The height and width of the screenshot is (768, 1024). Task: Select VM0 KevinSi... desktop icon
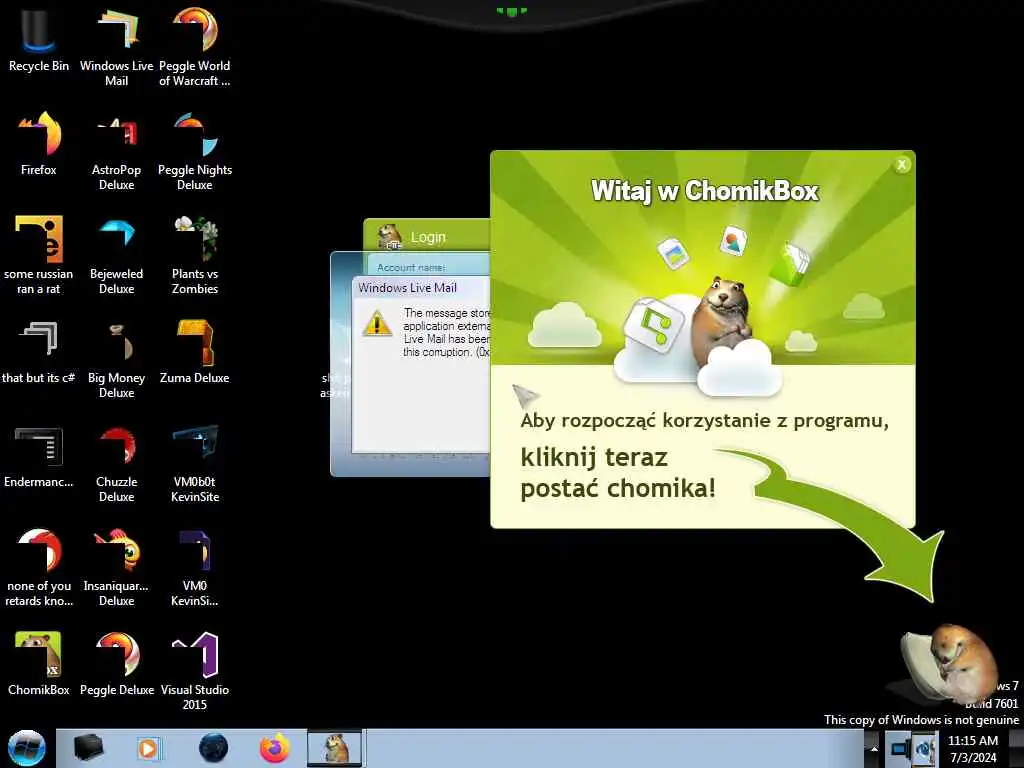[195, 567]
